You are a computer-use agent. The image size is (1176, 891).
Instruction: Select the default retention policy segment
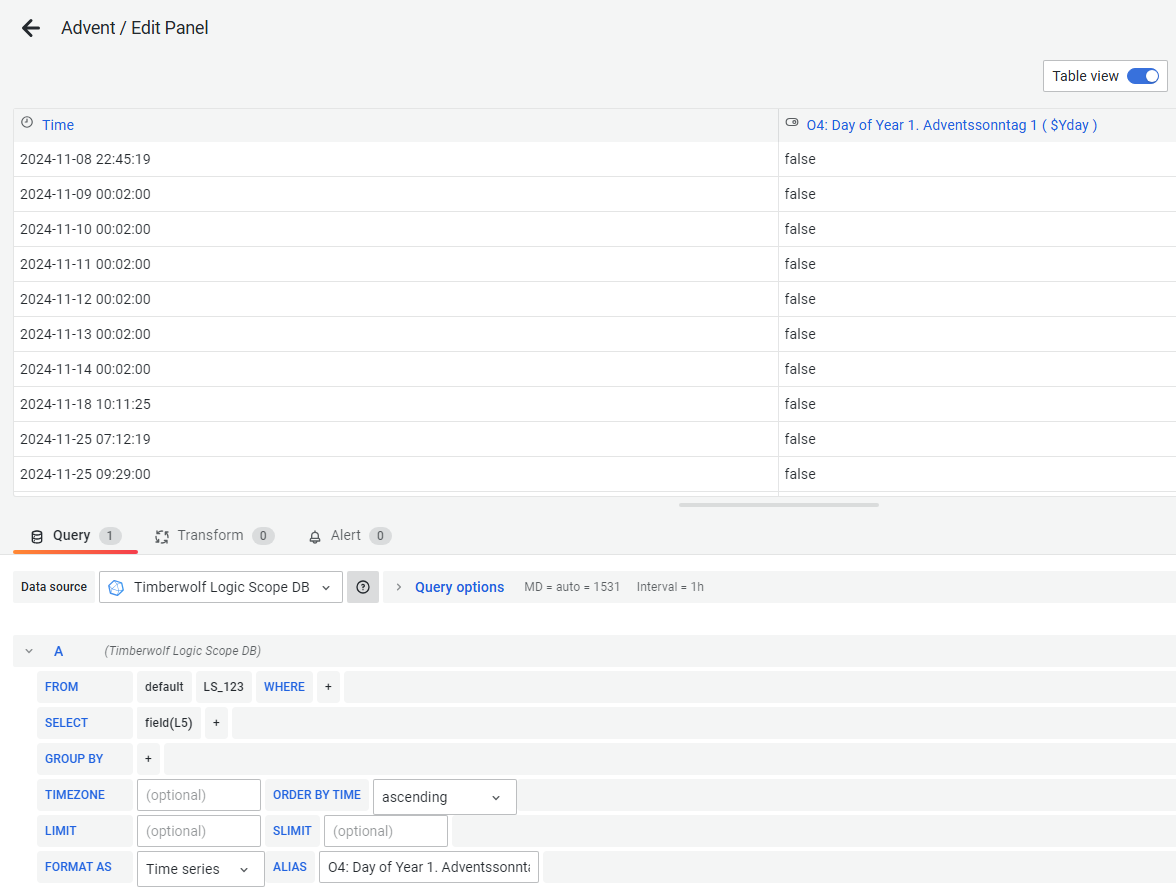point(164,687)
